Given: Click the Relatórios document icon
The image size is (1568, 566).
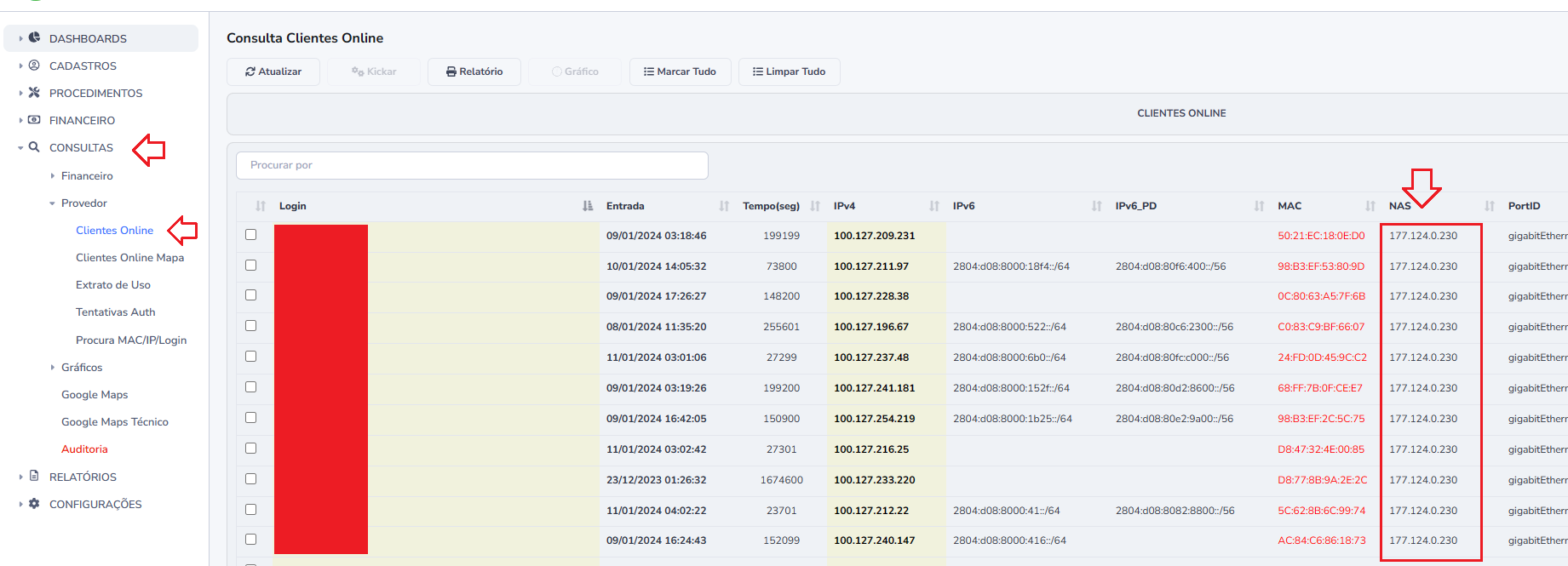Looking at the screenshot, I should pyautogui.click(x=34, y=476).
